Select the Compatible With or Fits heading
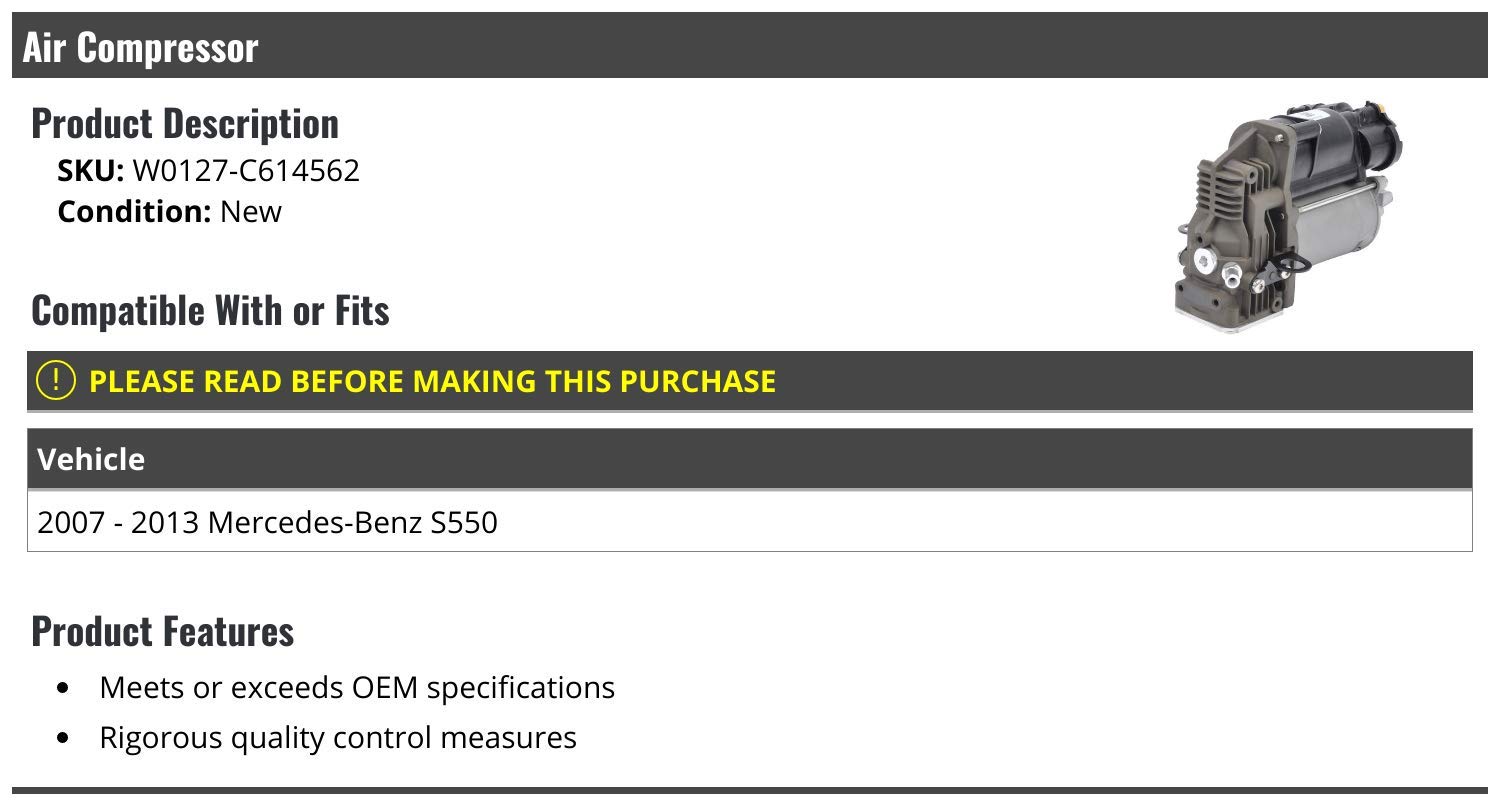Image resolution: width=1500 pixels, height=806 pixels. pos(210,310)
